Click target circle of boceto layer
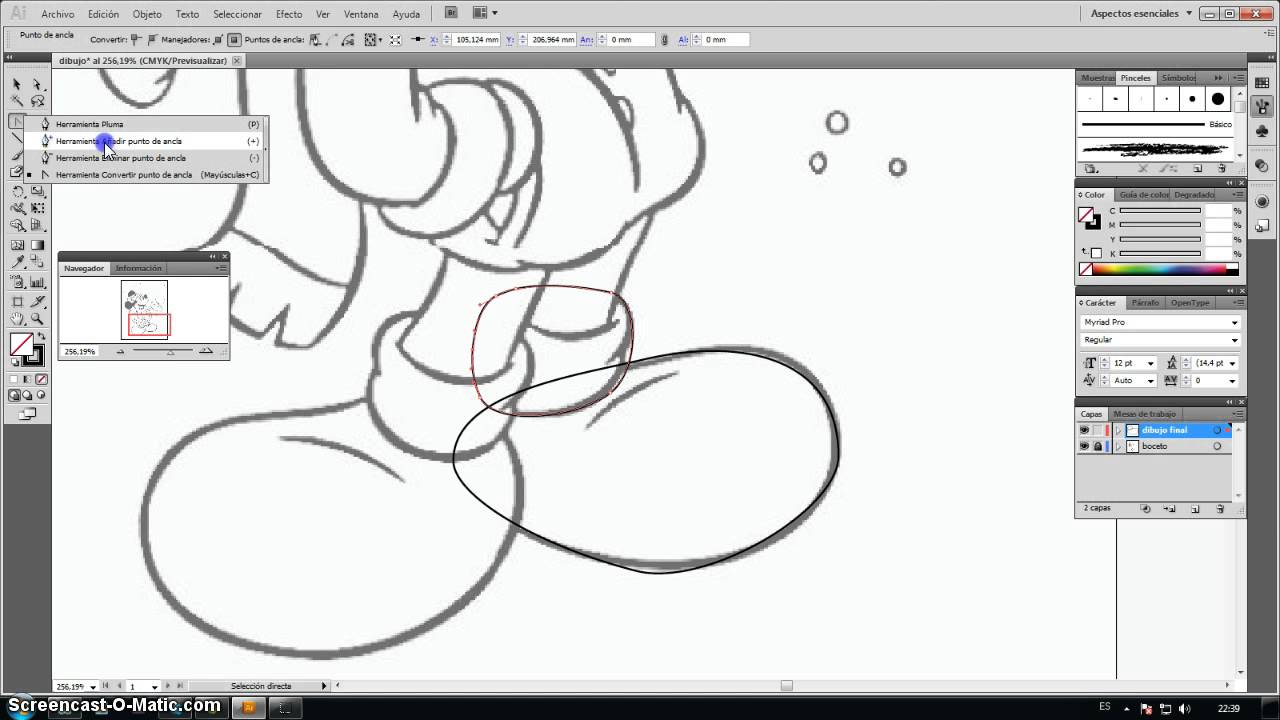 (1217, 446)
